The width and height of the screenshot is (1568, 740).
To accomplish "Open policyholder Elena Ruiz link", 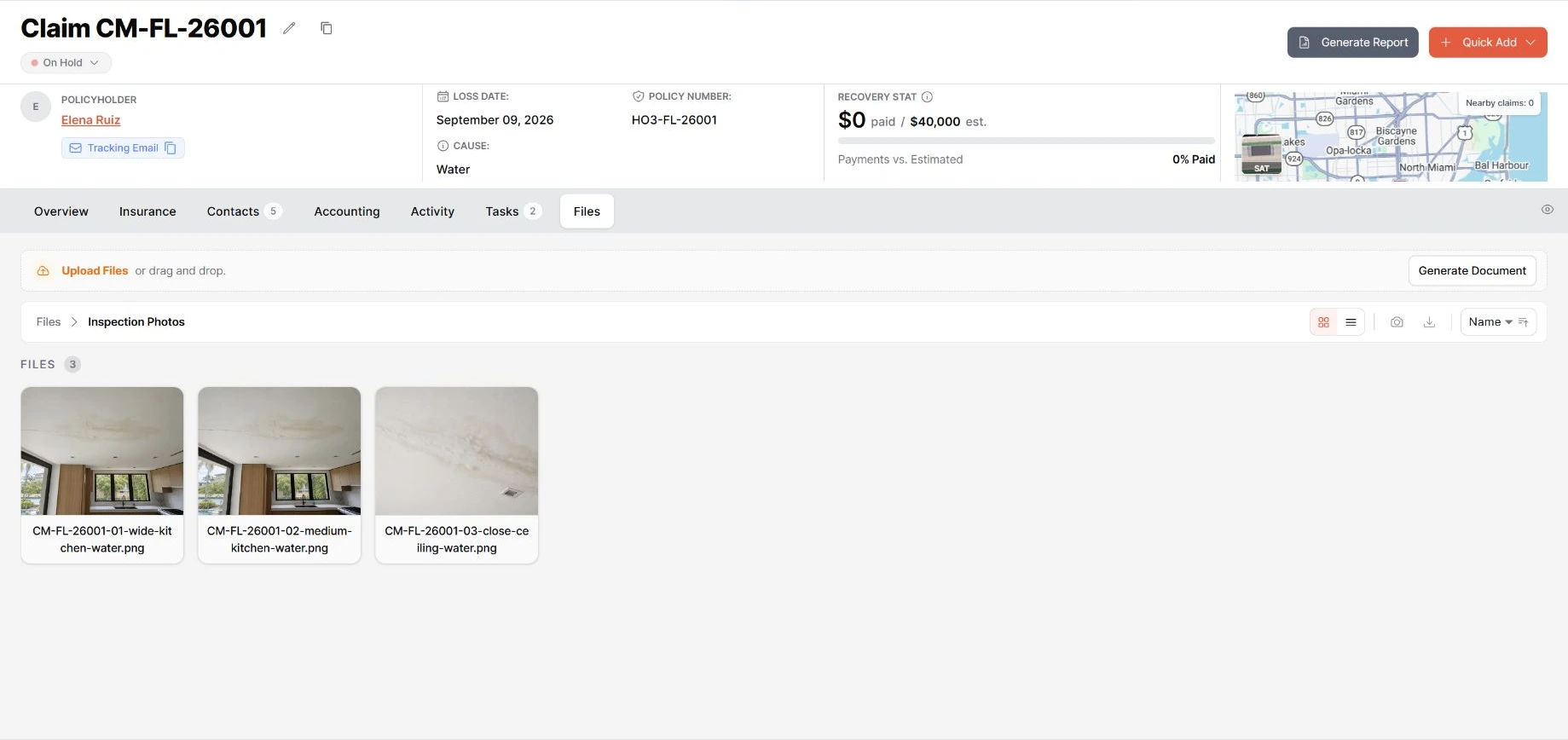I will click(90, 120).
